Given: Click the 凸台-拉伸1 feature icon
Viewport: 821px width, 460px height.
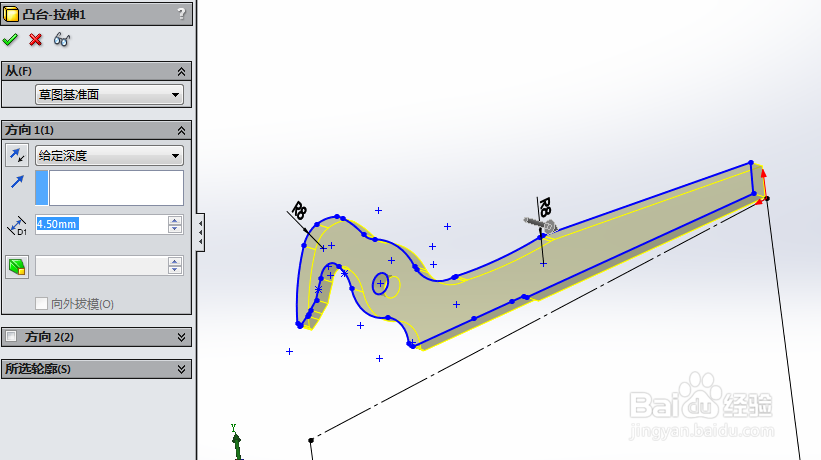Looking at the screenshot, I should pyautogui.click(x=11, y=14).
